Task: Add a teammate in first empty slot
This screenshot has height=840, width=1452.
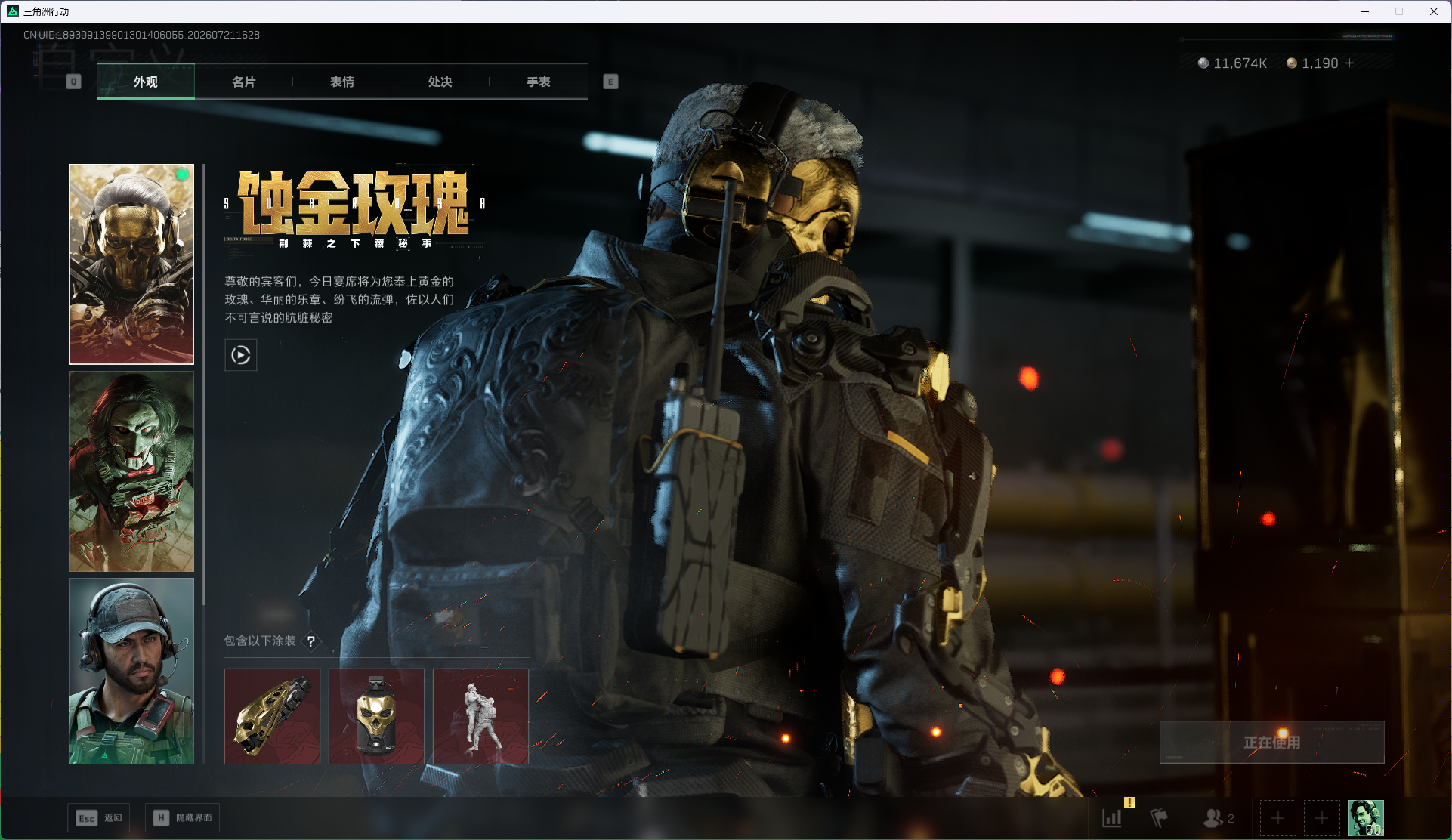Action: coord(1277,818)
